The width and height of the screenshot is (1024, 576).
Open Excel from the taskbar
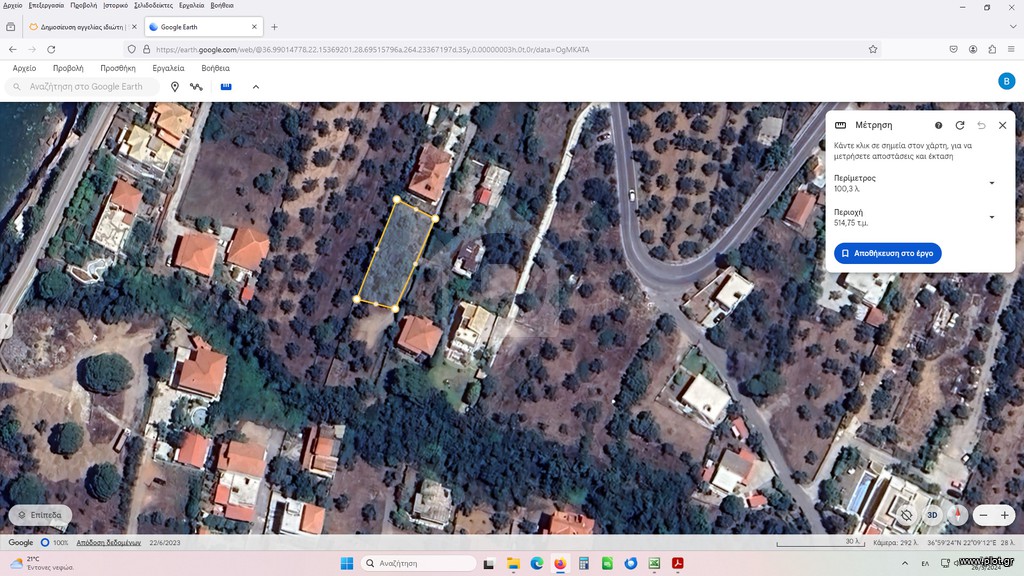click(x=654, y=563)
